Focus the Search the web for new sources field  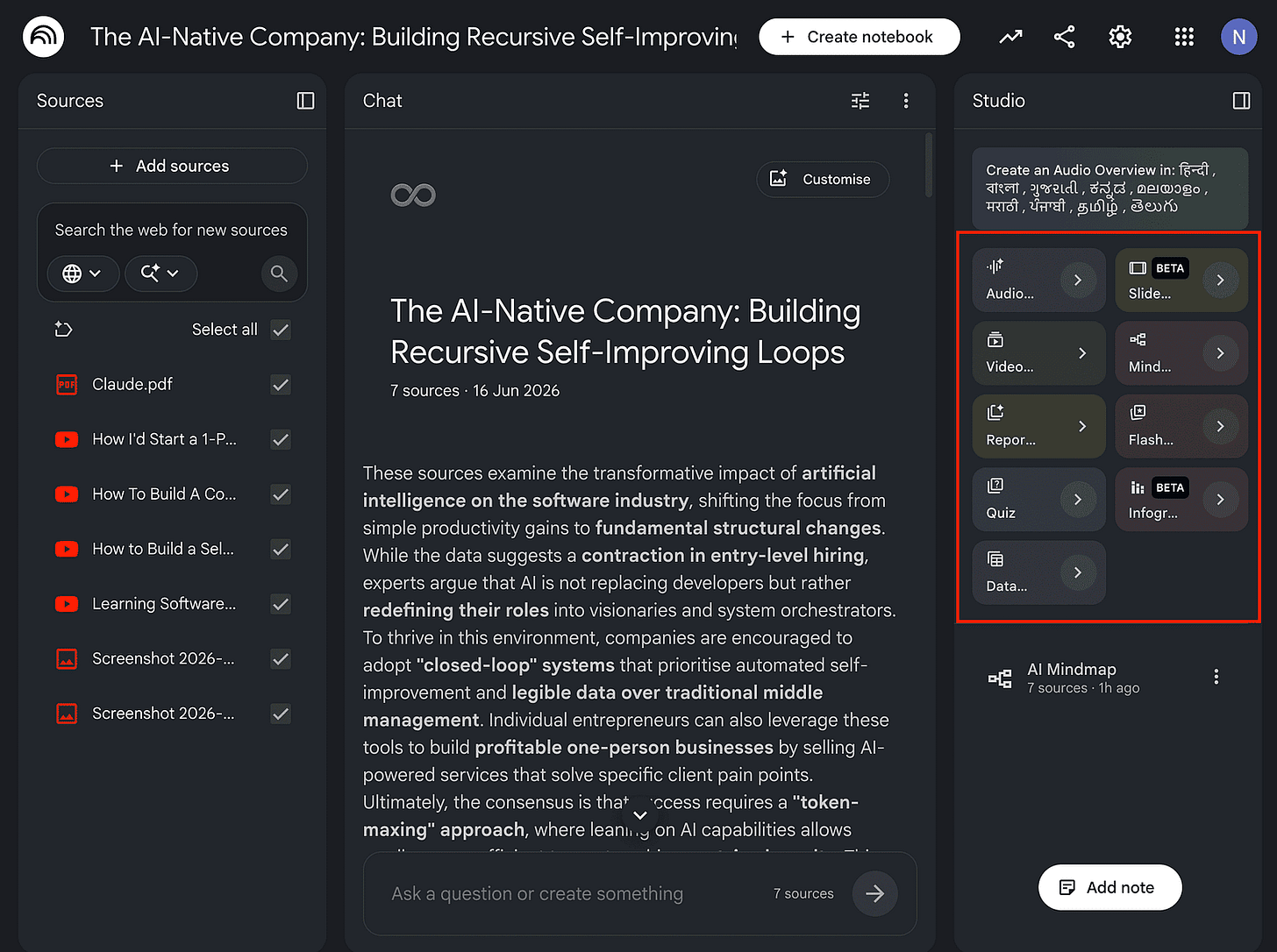171,230
